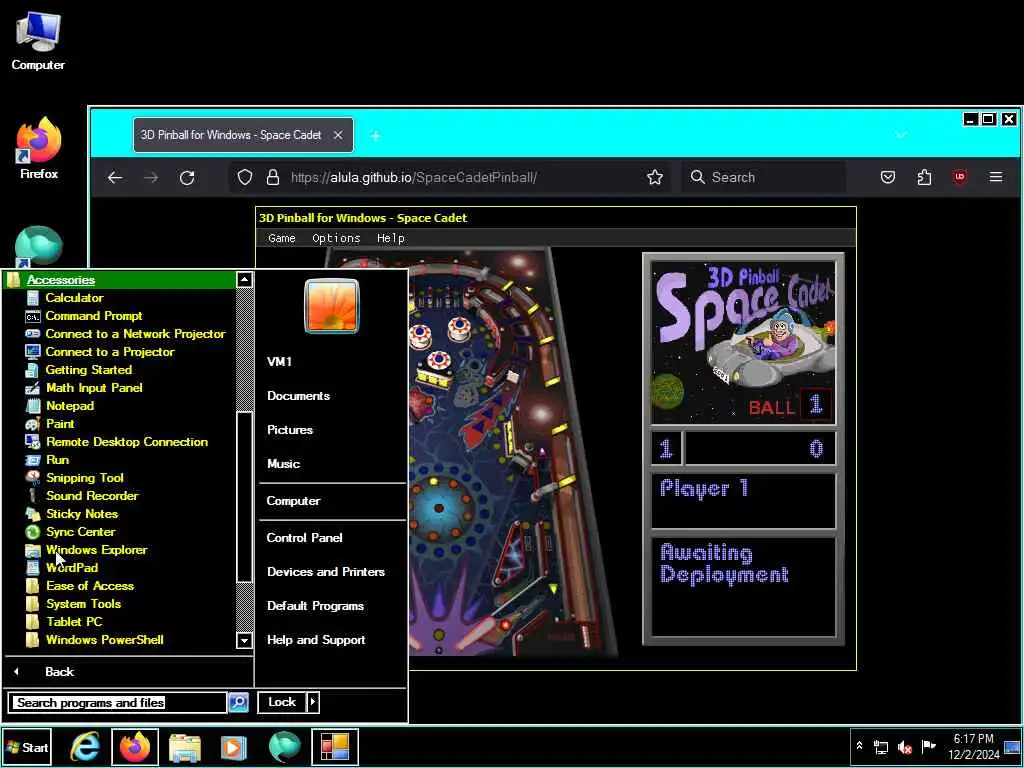Open Notepad from the Start menu
The image size is (1024, 768).
click(x=70, y=406)
